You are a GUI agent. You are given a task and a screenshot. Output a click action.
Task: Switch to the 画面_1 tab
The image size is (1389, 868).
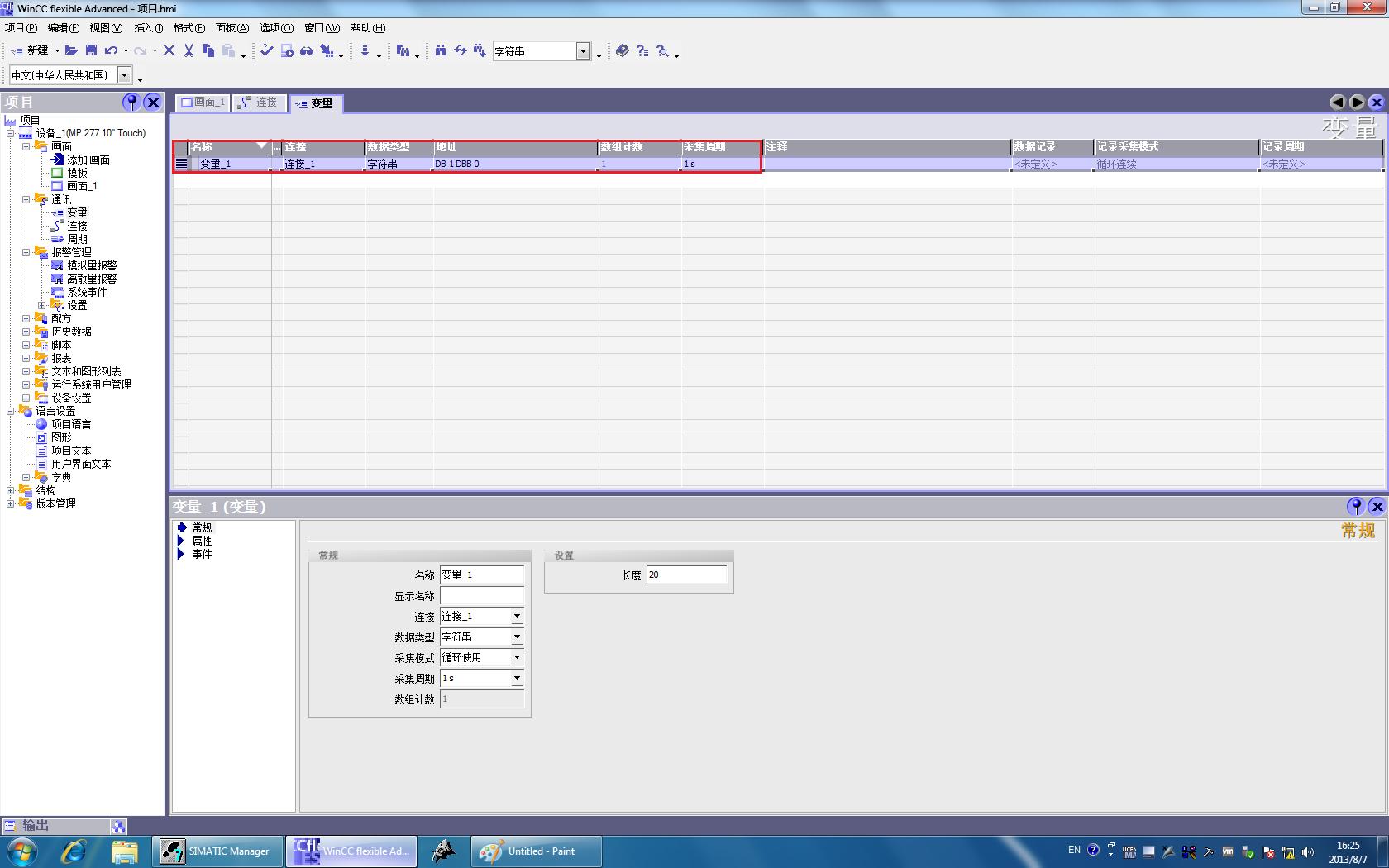203,103
